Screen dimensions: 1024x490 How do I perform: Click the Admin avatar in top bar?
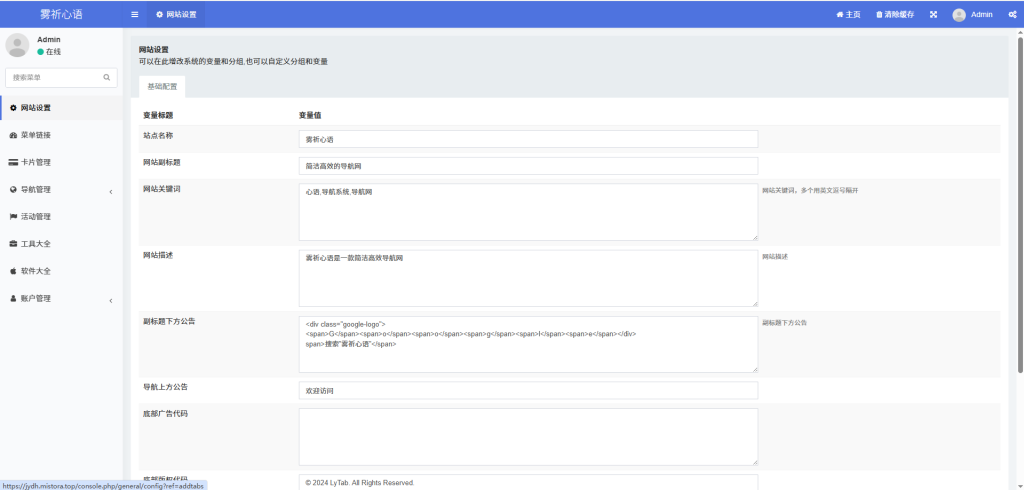pos(959,15)
